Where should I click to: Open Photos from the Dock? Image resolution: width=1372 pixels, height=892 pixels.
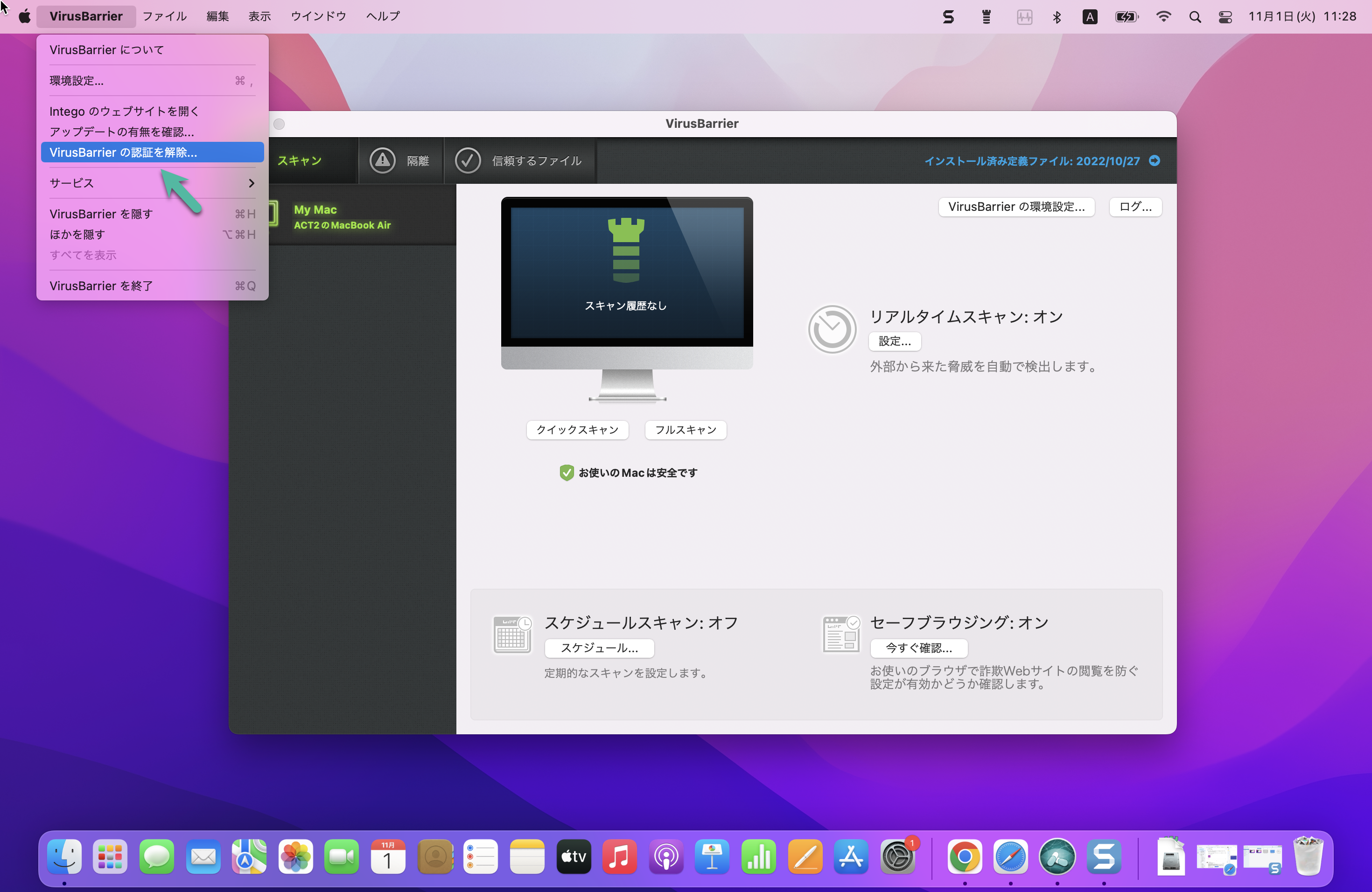[x=296, y=856]
